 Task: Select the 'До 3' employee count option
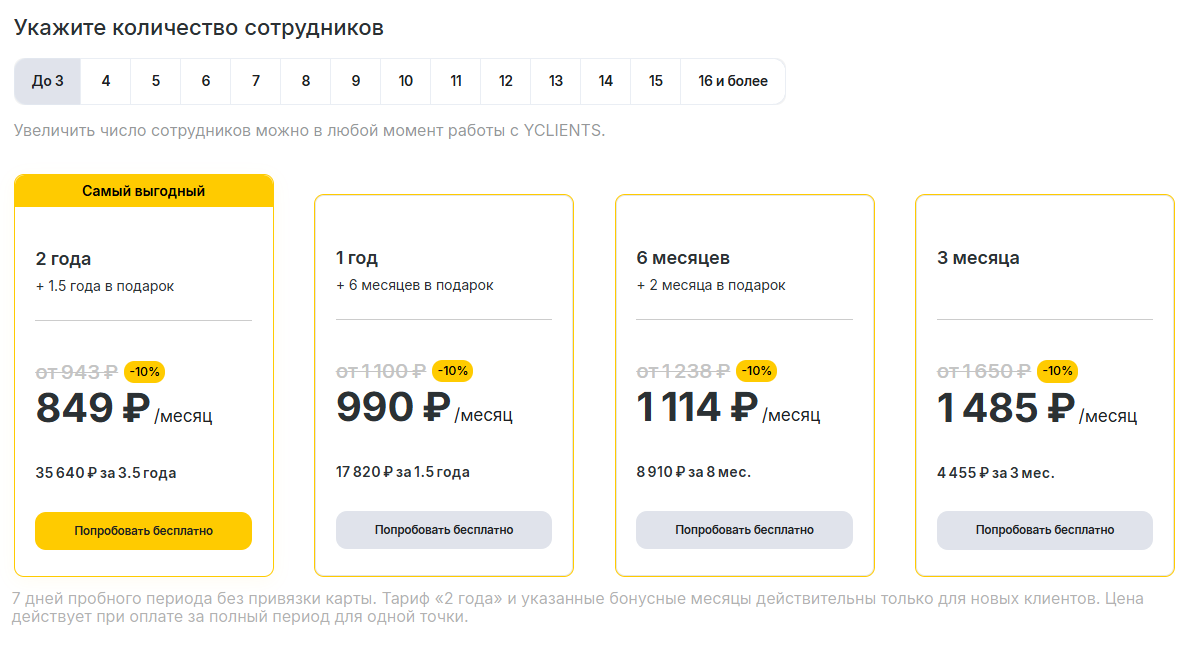tap(47, 81)
